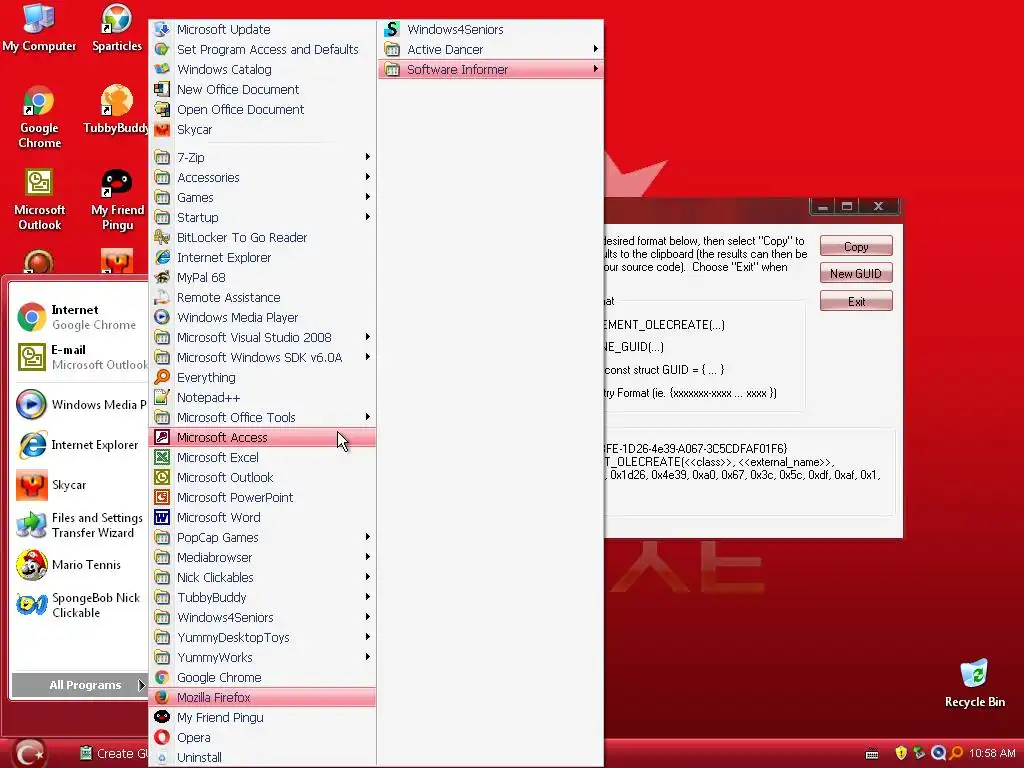Launch Skycar in All Programs list

click(x=263, y=129)
